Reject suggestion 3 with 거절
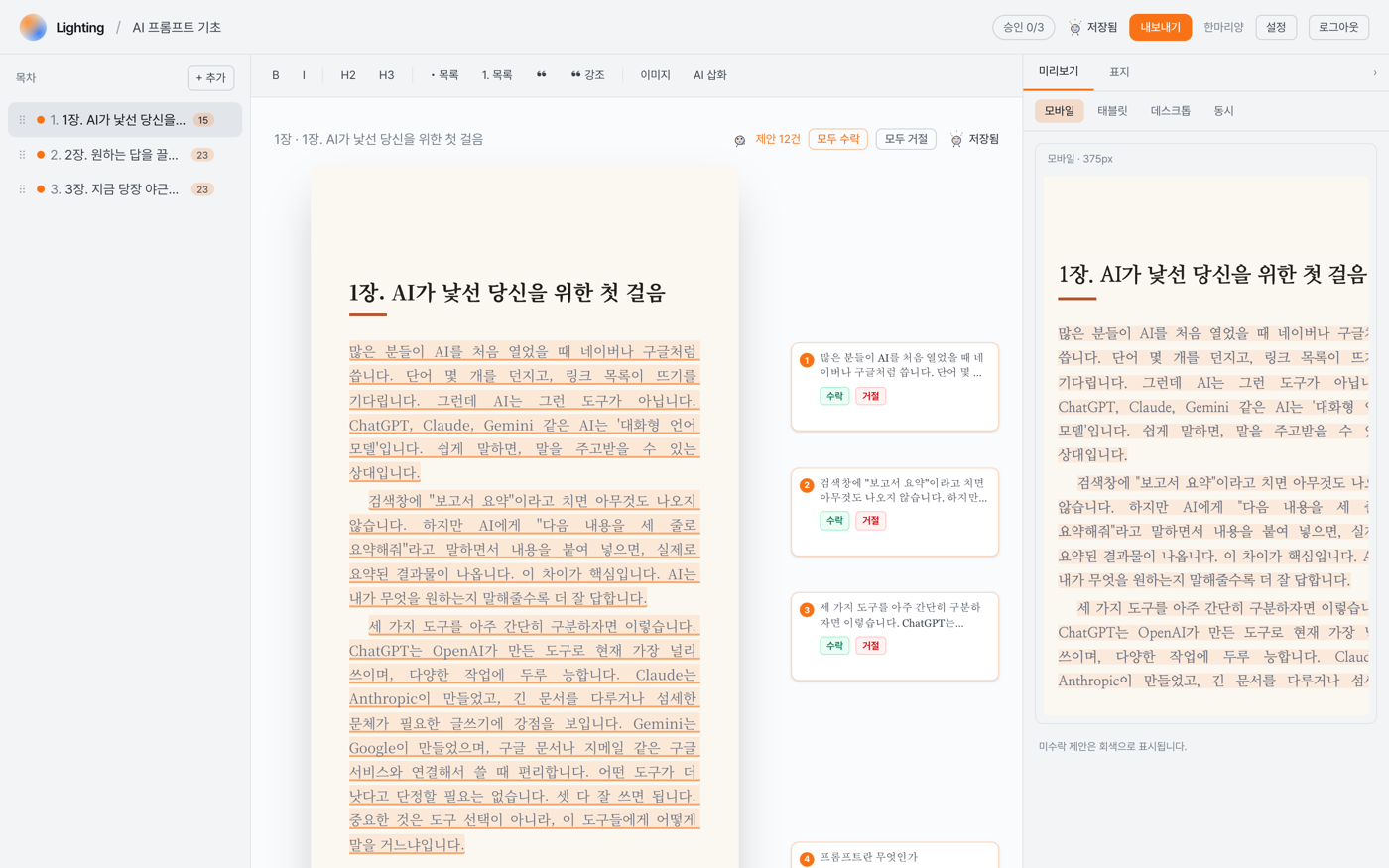The height and width of the screenshot is (868, 1389). pyautogui.click(x=870, y=646)
